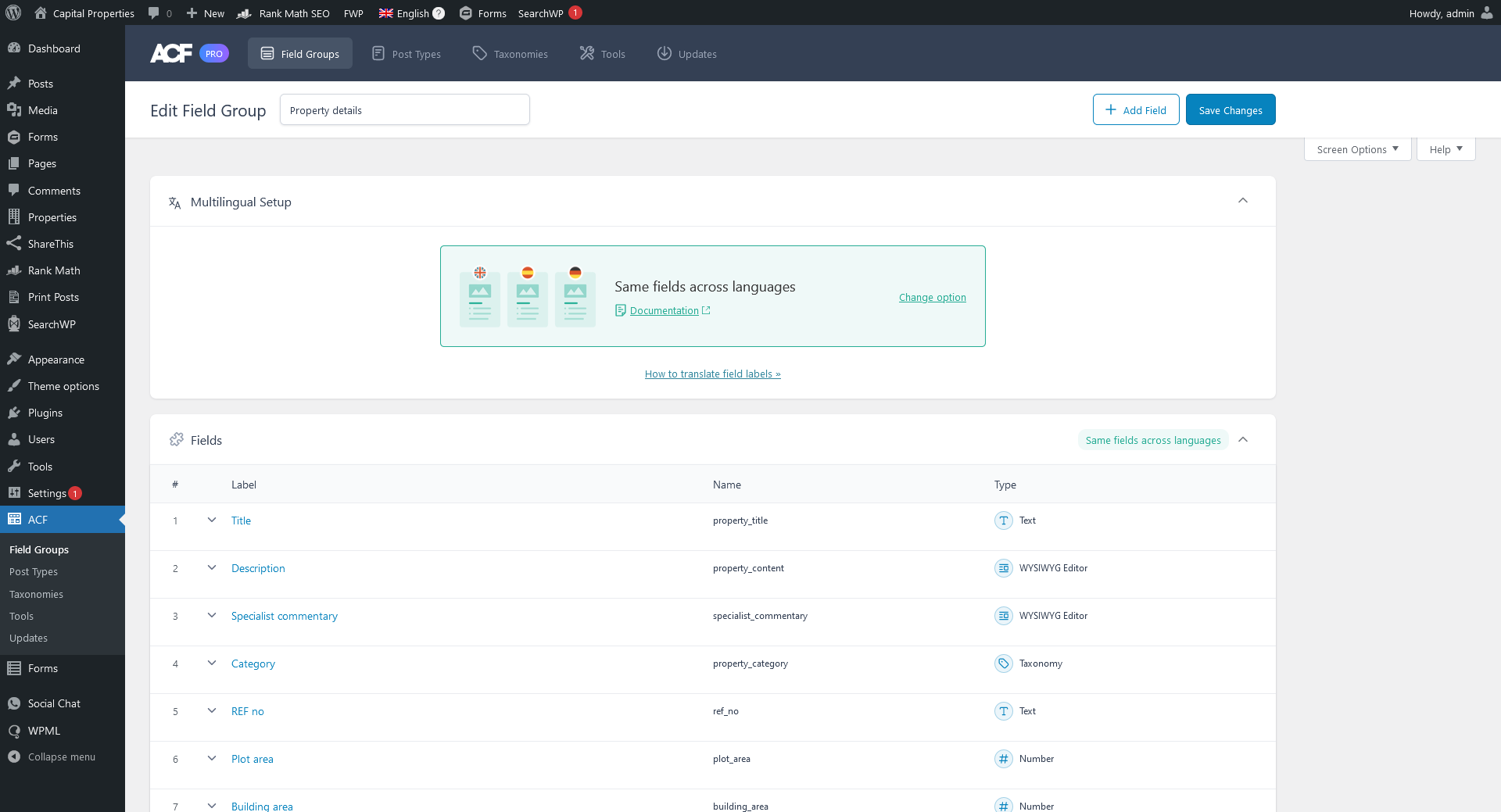The image size is (1501, 812).
Task: Open the Taxonomies tab
Action: click(510, 54)
